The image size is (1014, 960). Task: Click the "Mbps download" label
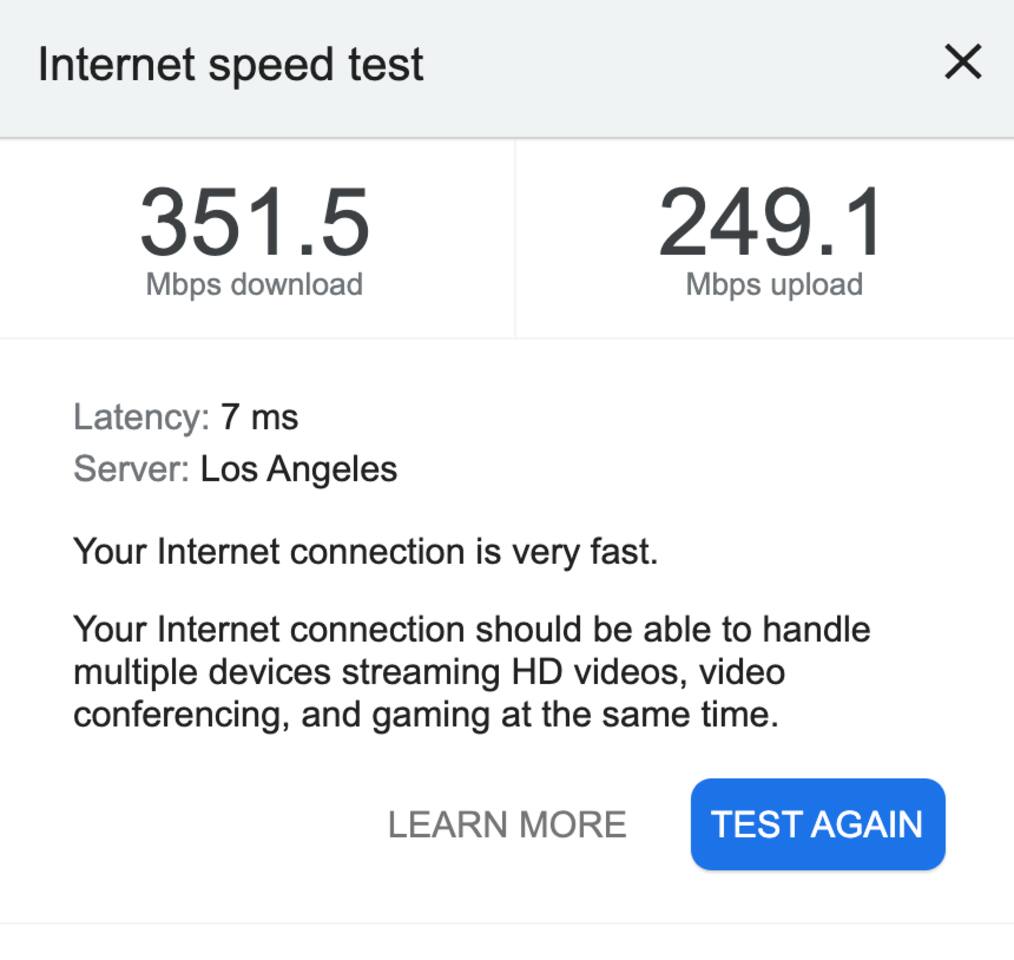[254, 284]
